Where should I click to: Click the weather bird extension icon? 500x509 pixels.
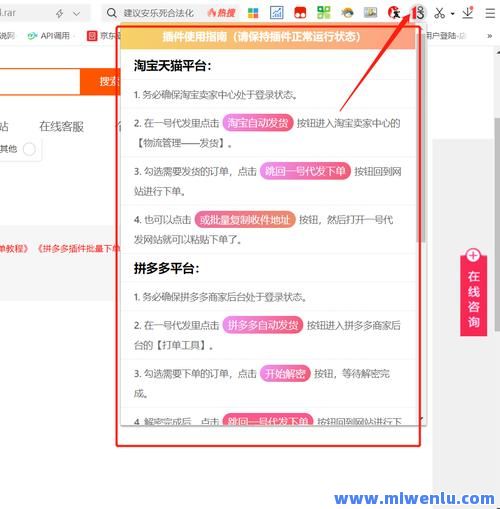pyautogui.click(x=347, y=13)
